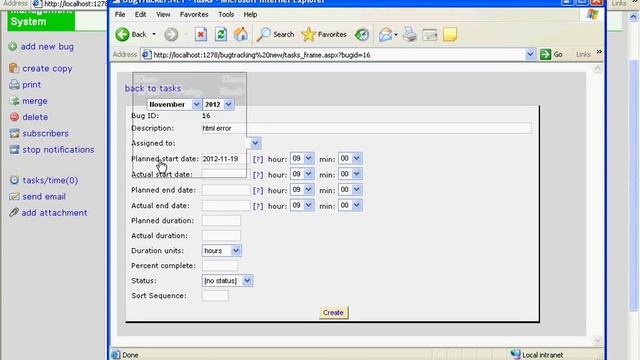Open the calendar year dropdown 2012
Screen dimensions: 640x360
pyautogui.click(x=218, y=104)
